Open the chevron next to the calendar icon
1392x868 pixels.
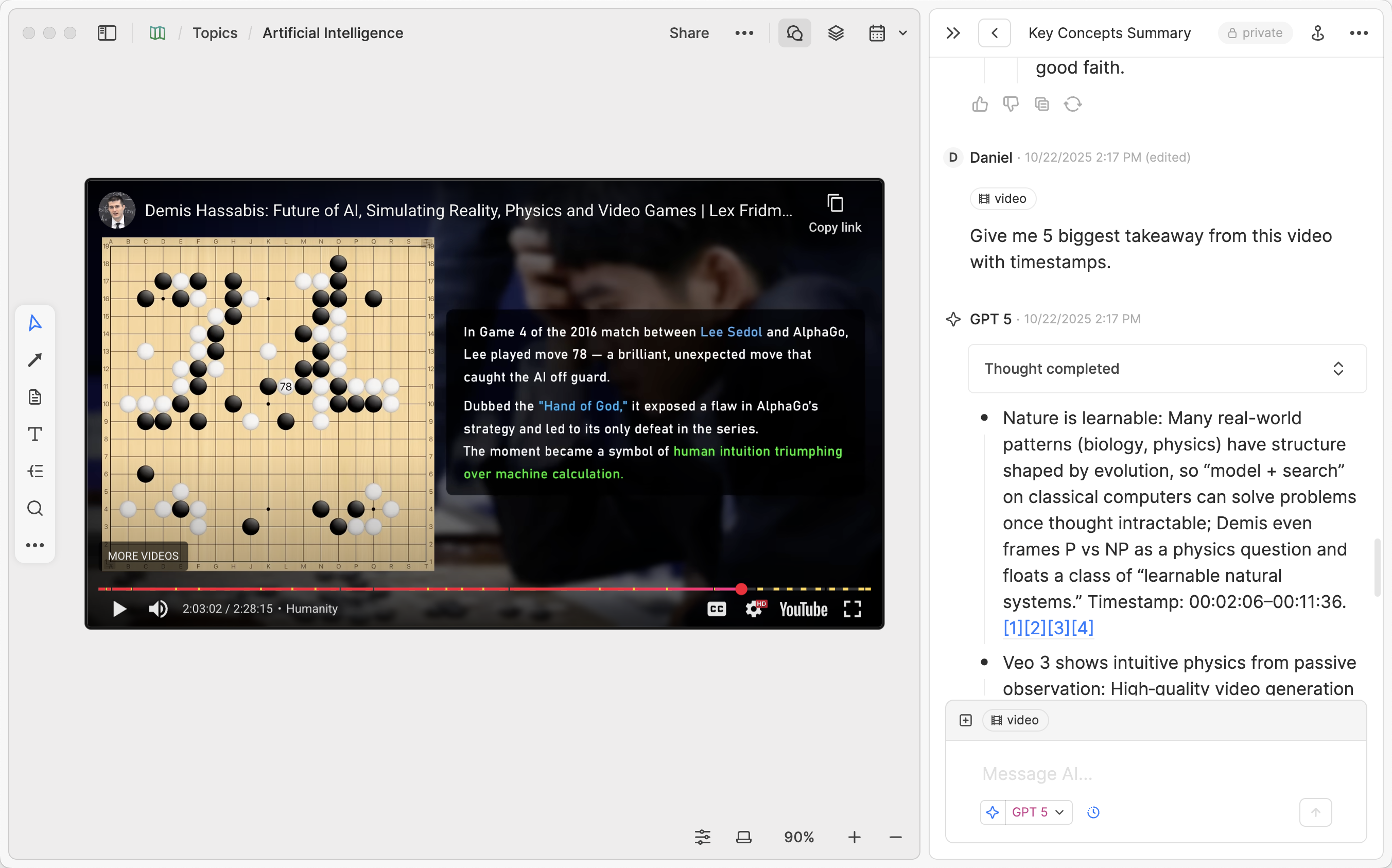902,33
